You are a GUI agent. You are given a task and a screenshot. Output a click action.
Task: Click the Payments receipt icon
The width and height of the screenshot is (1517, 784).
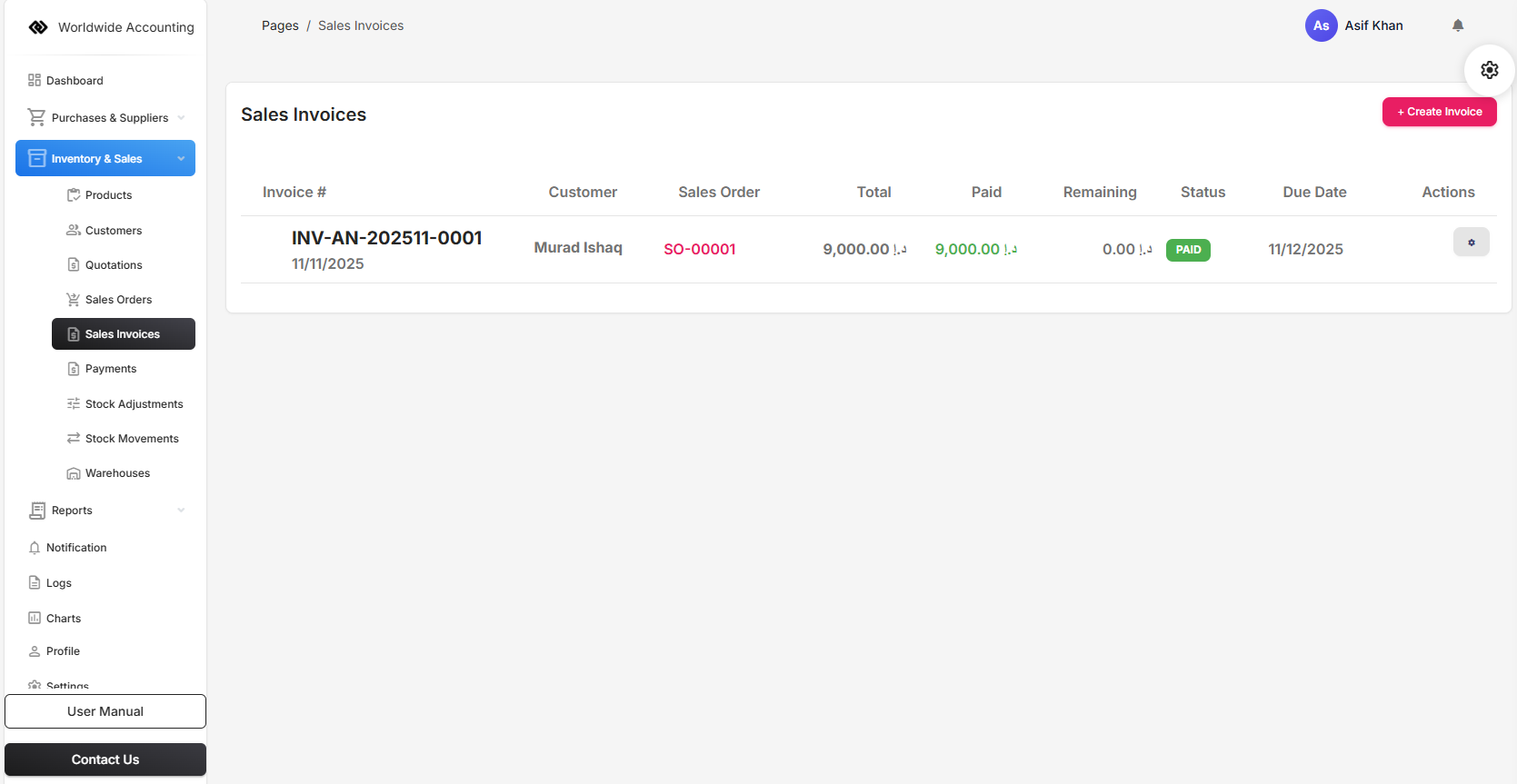[x=74, y=369]
